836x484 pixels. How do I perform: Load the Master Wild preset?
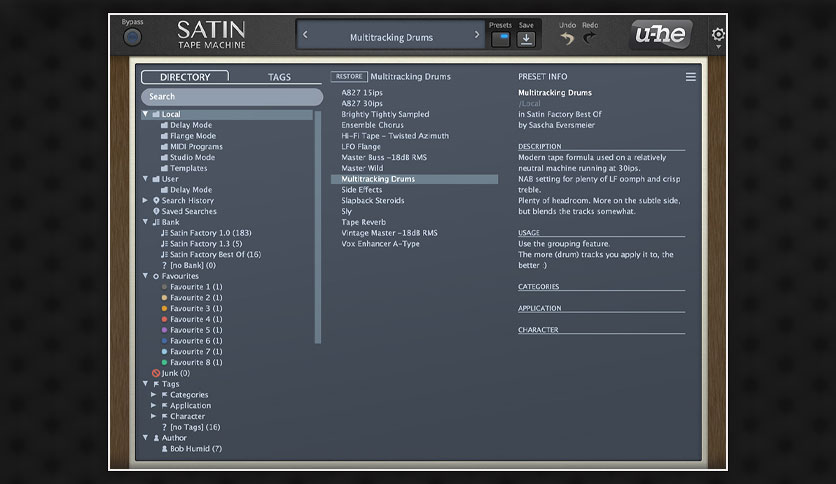point(362,168)
